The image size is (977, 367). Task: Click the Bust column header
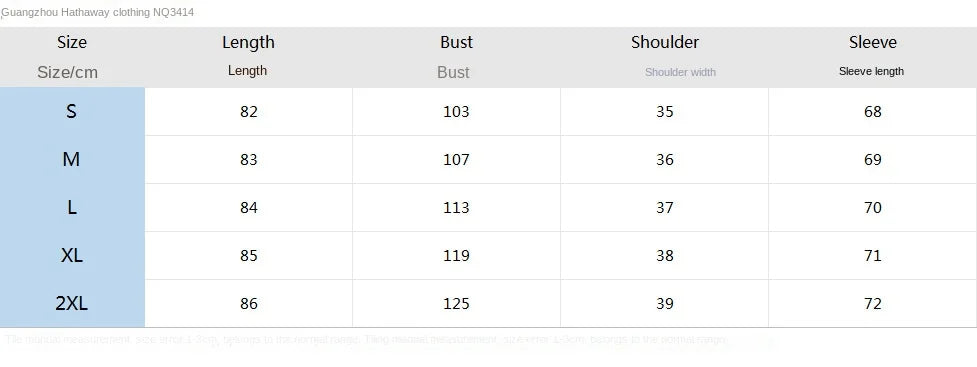(x=456, y=42)
